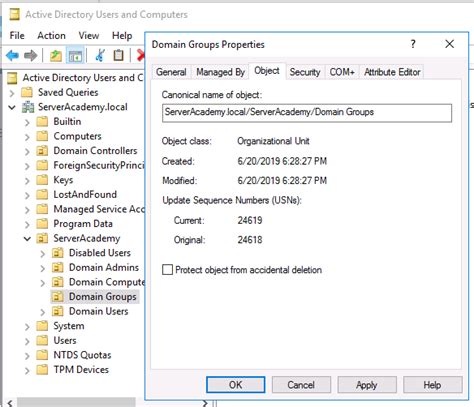Screen dimensions: 474x407
Task: Expand the Saved Queries node
Action: [12, 93]
